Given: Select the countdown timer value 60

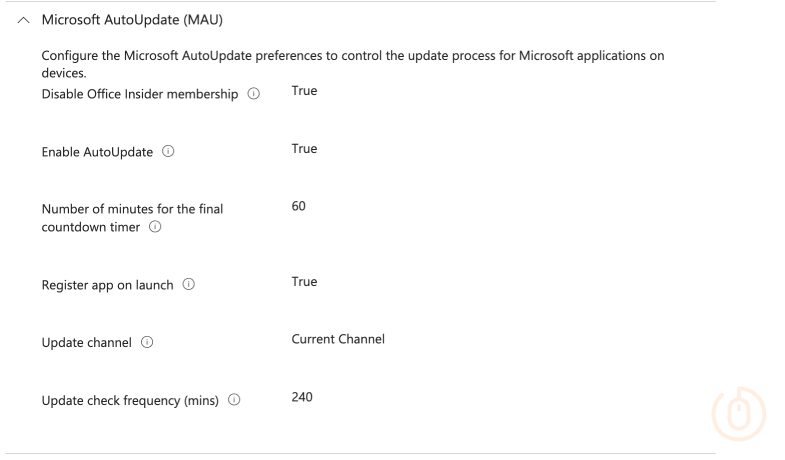Looking at the screenshot, I should 298,206.
